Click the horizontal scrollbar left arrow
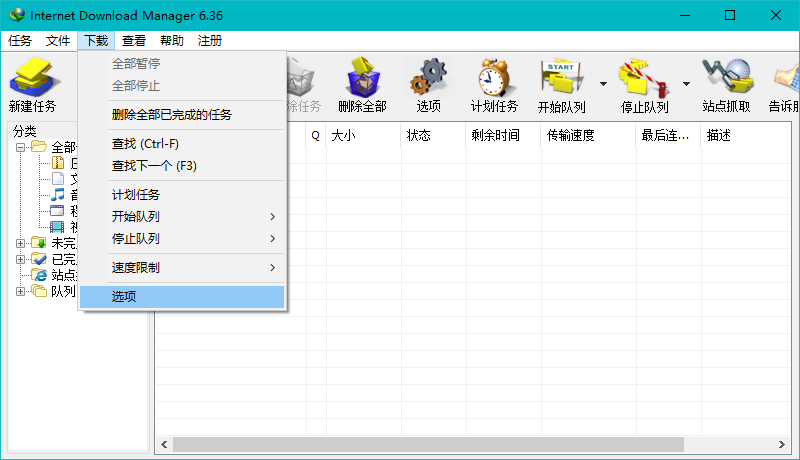The height and width of the screenshot is (460, 800). coord(164,444)
